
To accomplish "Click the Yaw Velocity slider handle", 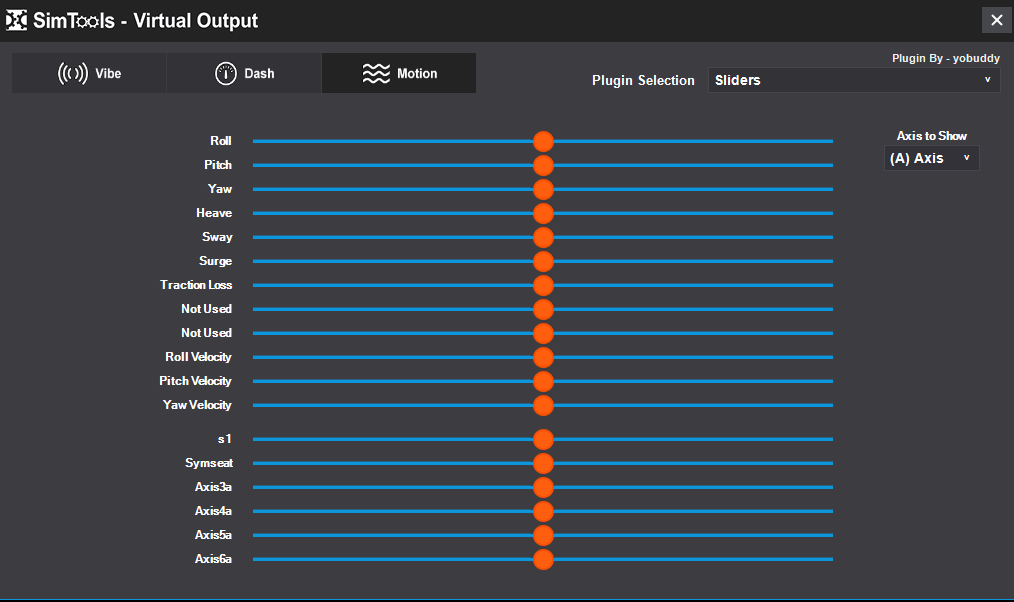I will pos(543,405).
